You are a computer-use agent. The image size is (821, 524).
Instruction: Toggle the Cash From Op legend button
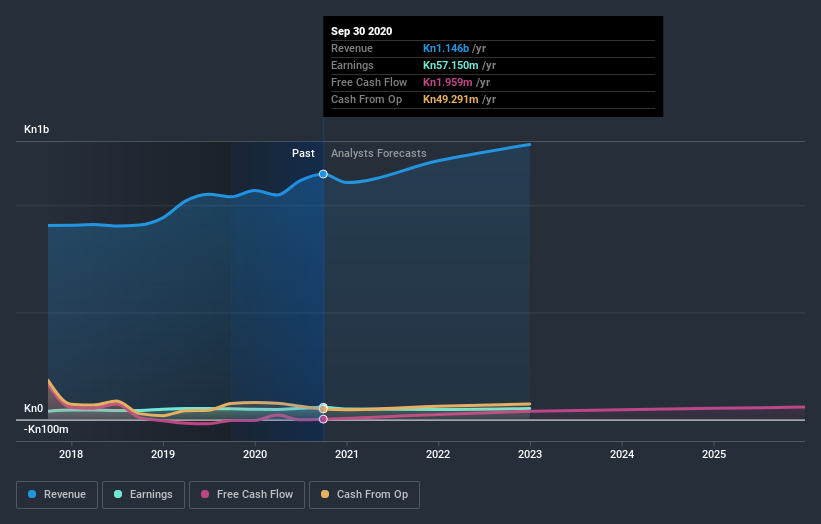point(364,495)
